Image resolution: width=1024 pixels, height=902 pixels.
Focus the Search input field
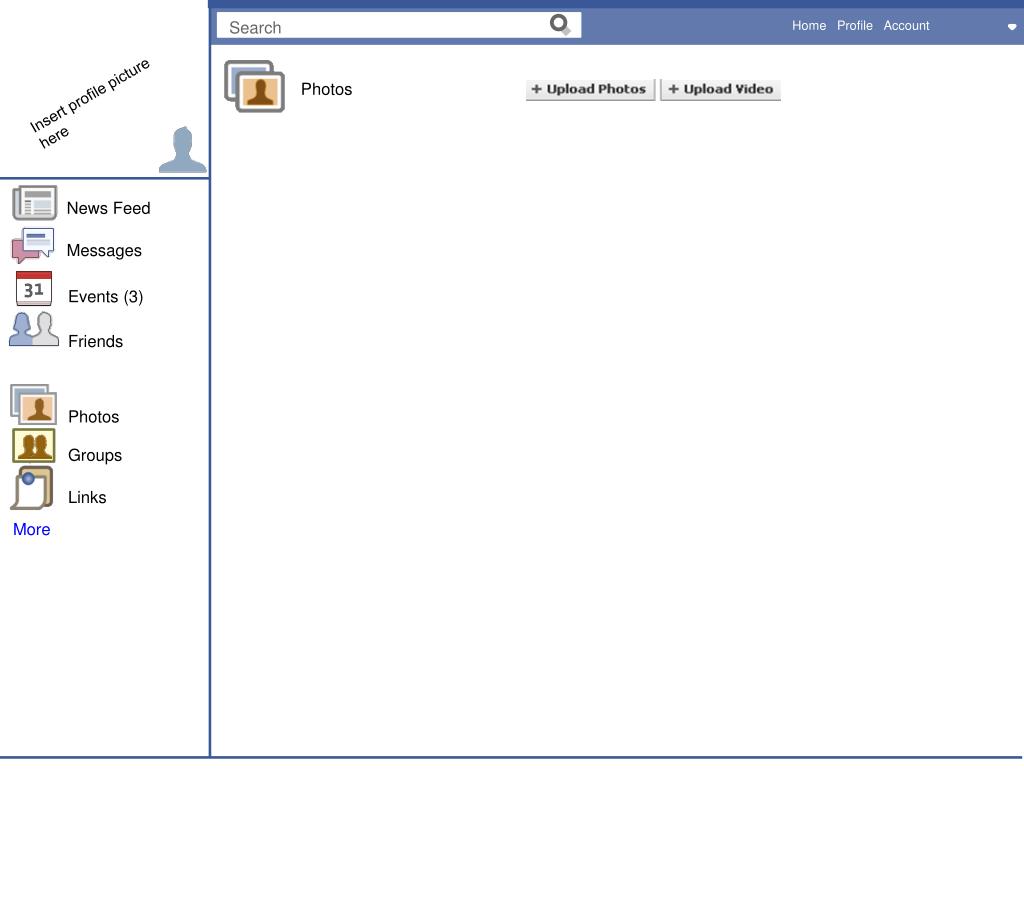pos(398,25)
